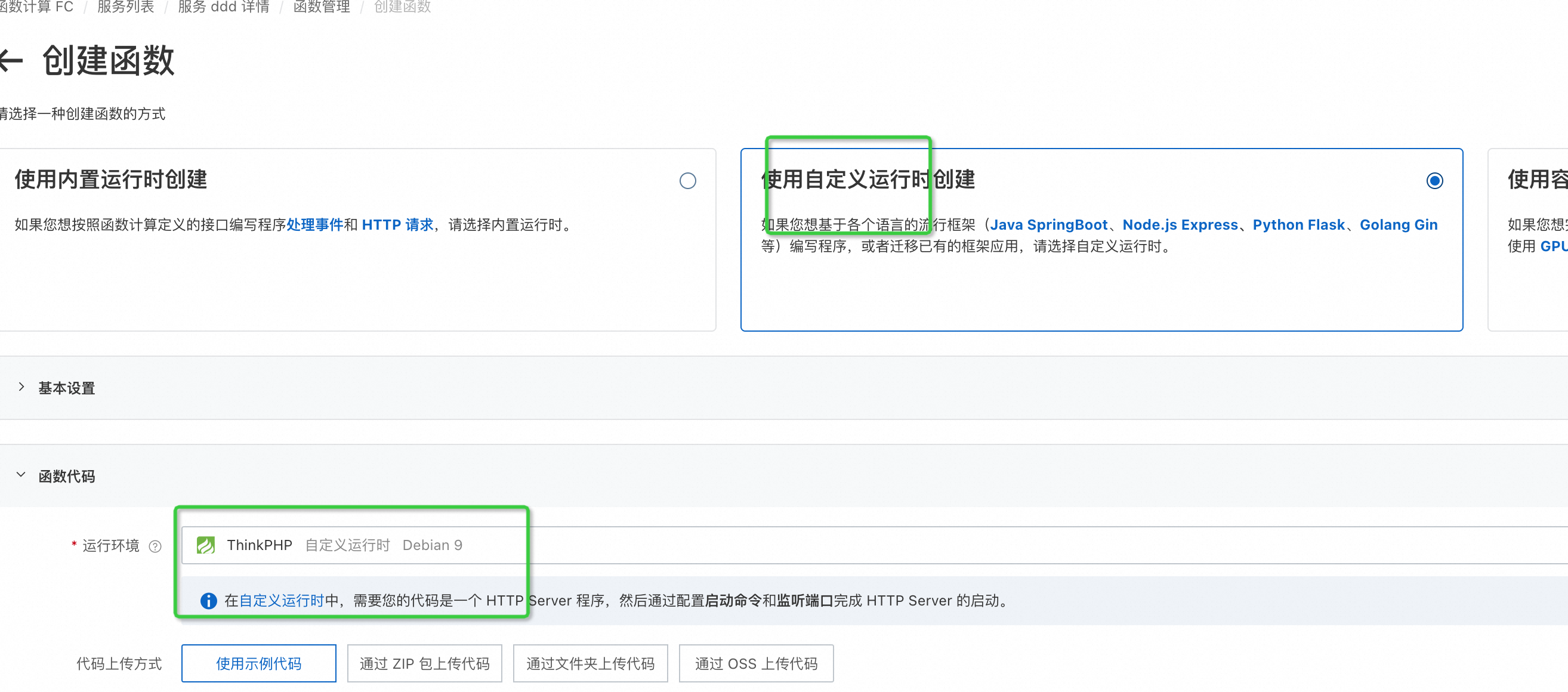Select 通过 OSS 上传代码 option
The image size is (1568, 692).
[756, 663]
